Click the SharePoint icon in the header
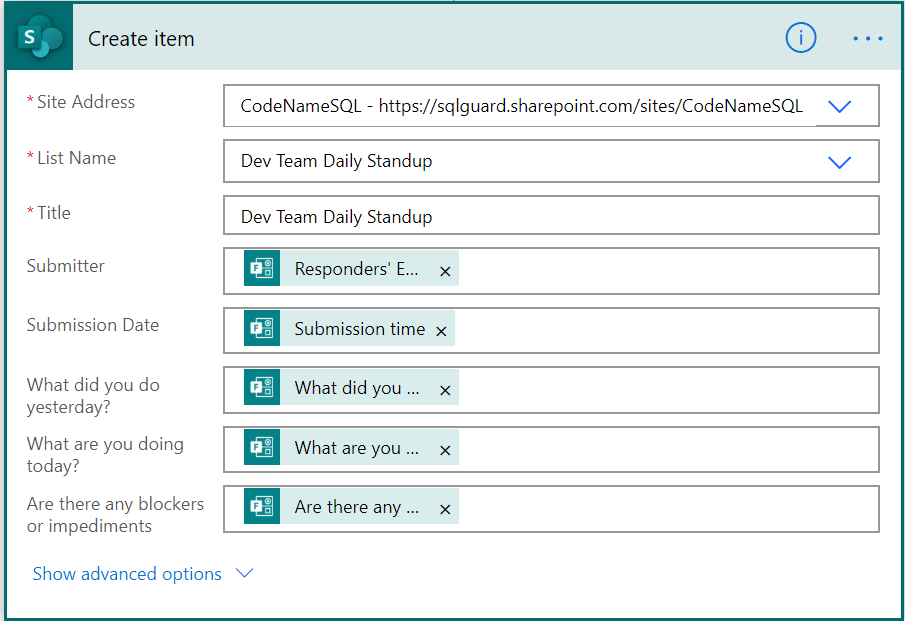This screenshot has width=905, height=621. [x=38, y=39]
